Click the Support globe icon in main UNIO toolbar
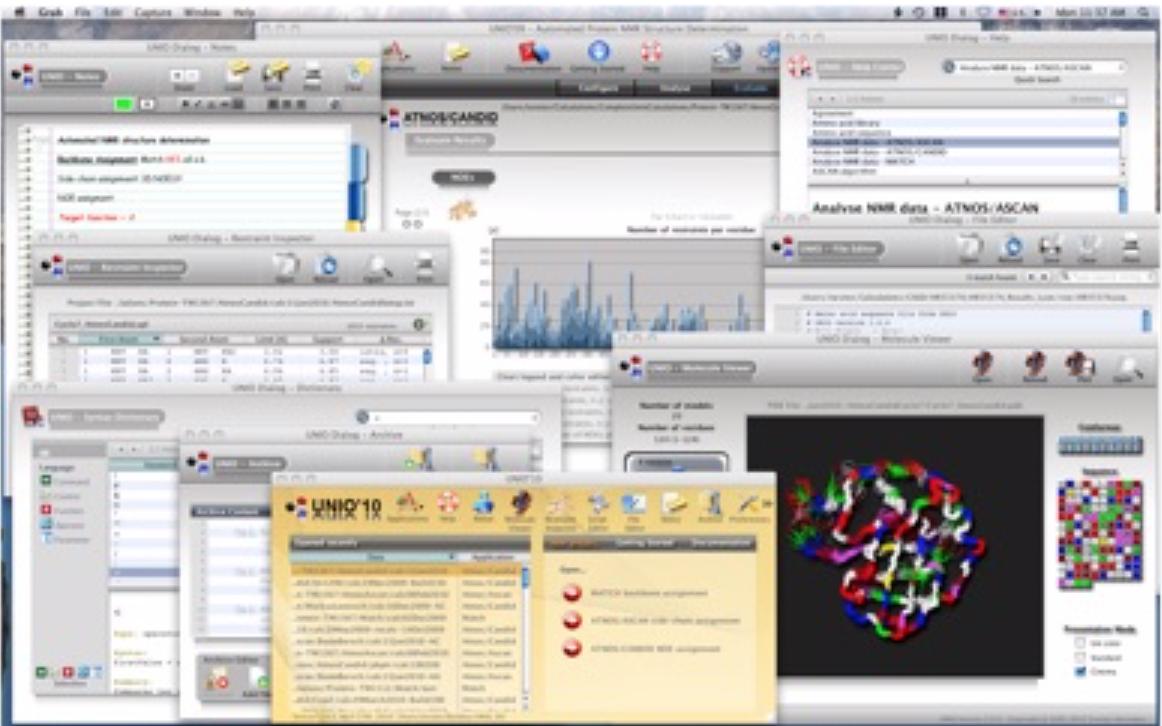Image resolution: width=1162 pixels, height=726 pixels. tap(726, 56)
